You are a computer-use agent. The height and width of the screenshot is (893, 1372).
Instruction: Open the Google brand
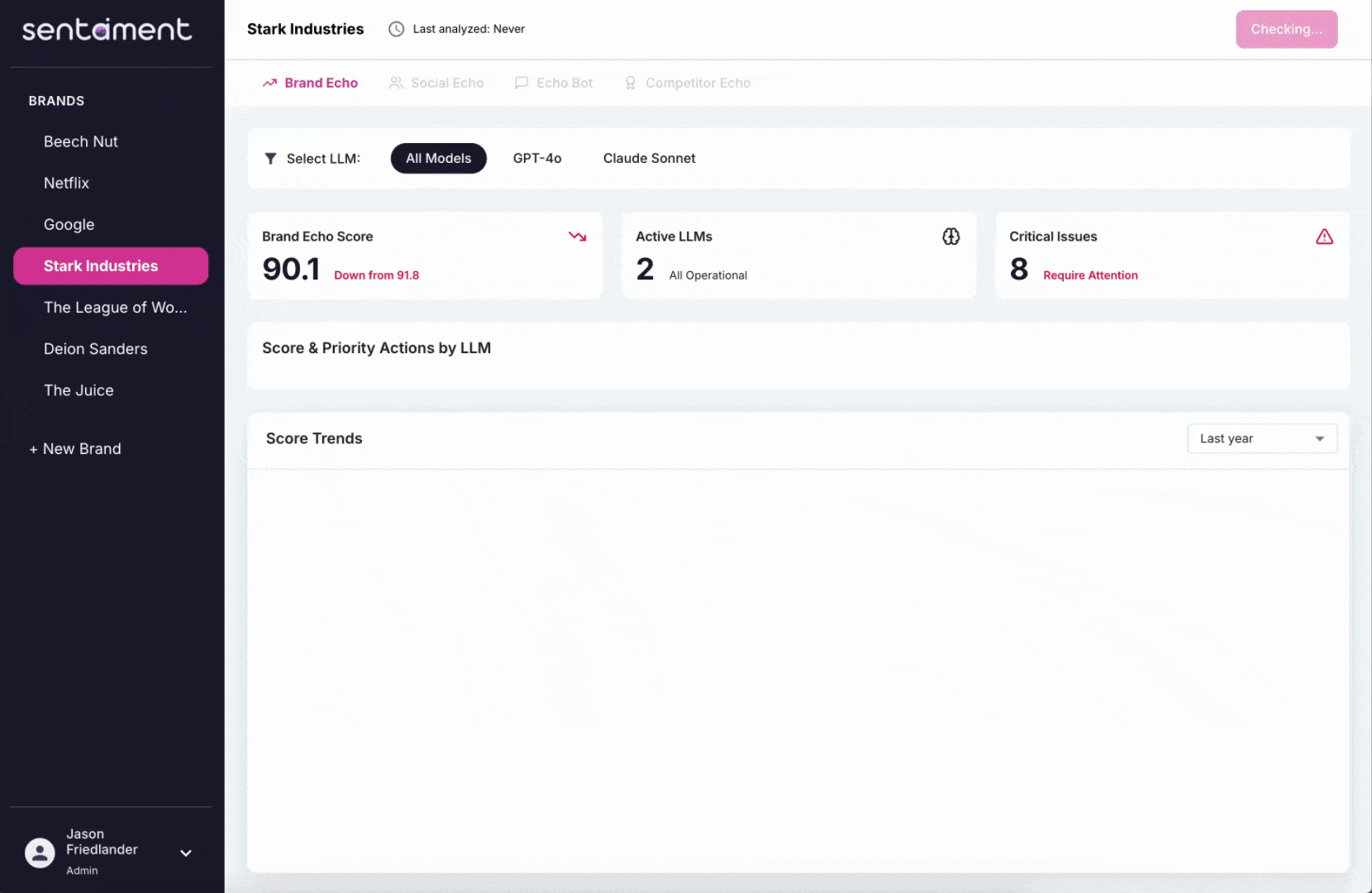111,224
